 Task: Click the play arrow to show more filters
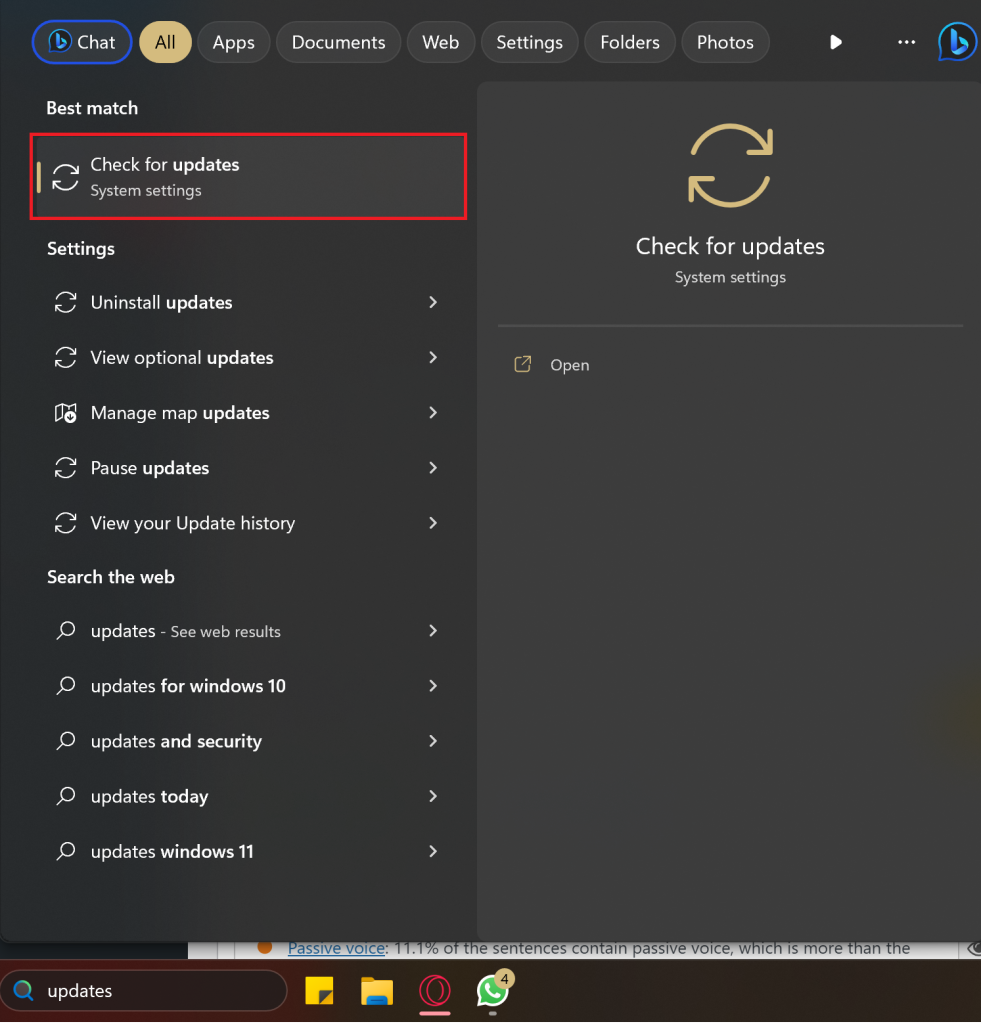pos(836,42)
